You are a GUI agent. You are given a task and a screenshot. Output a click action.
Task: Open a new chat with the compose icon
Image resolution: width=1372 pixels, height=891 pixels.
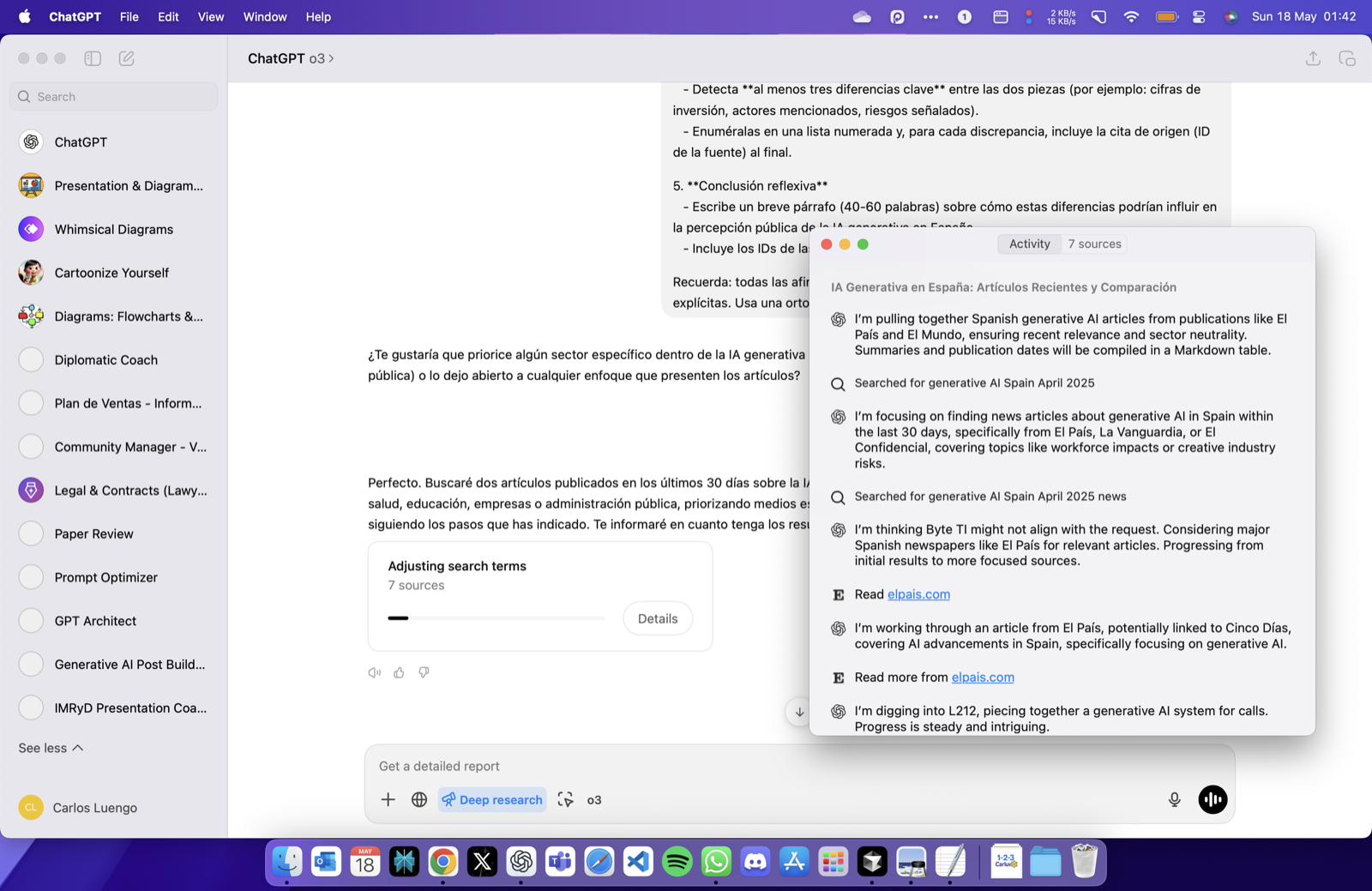127,58
